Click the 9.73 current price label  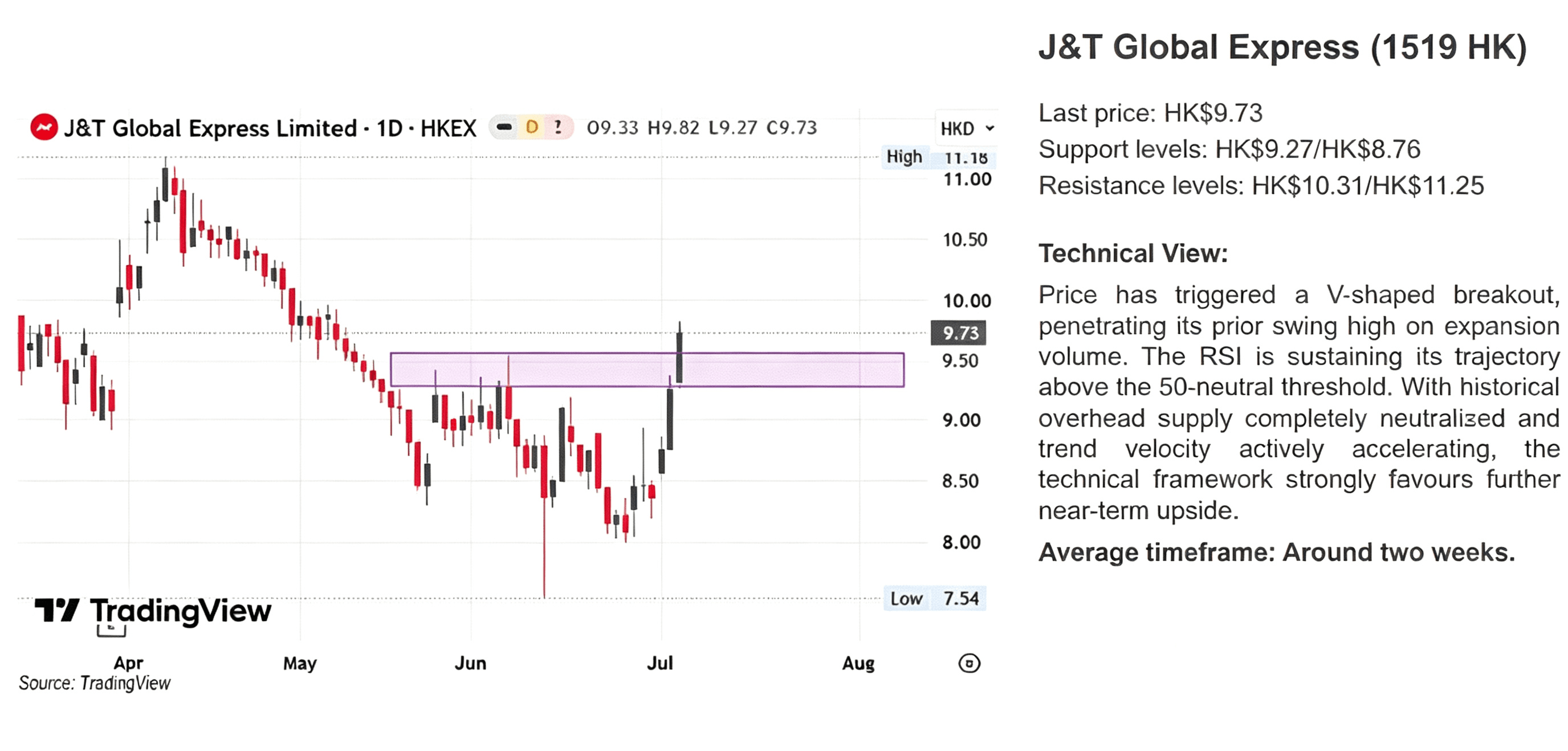click(958, 332)
